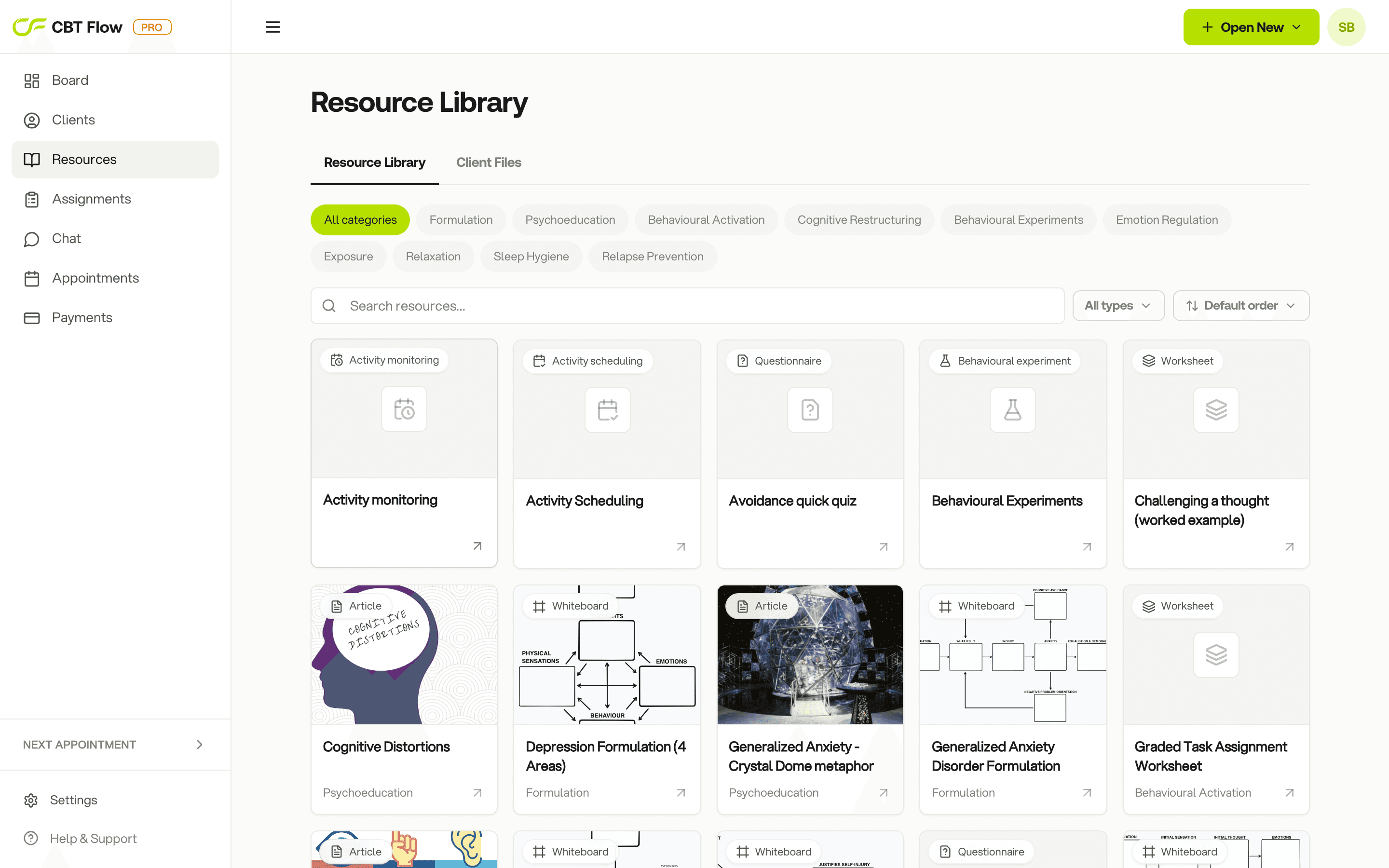Open Payments from the sidebar
Image resolution: width=1389 pixels, height=868 pixels.
[x=115, y=318]
